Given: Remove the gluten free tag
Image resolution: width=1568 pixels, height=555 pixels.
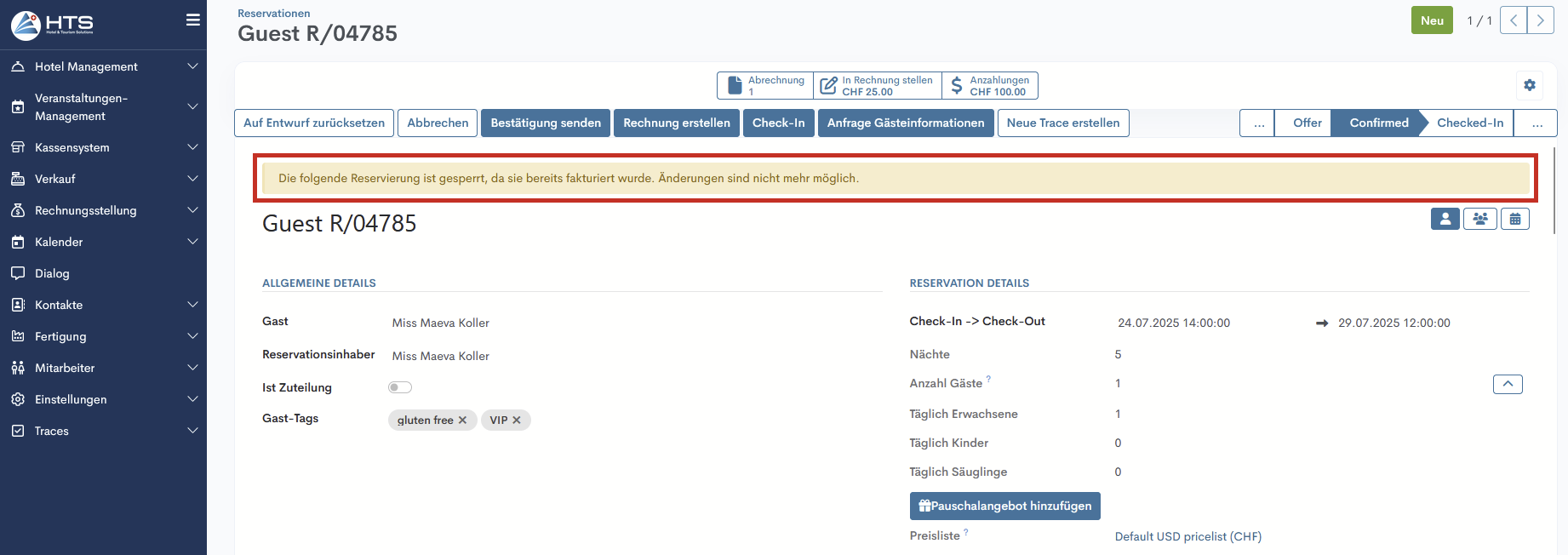Looking at the screenshot, I should coord(463,421).
